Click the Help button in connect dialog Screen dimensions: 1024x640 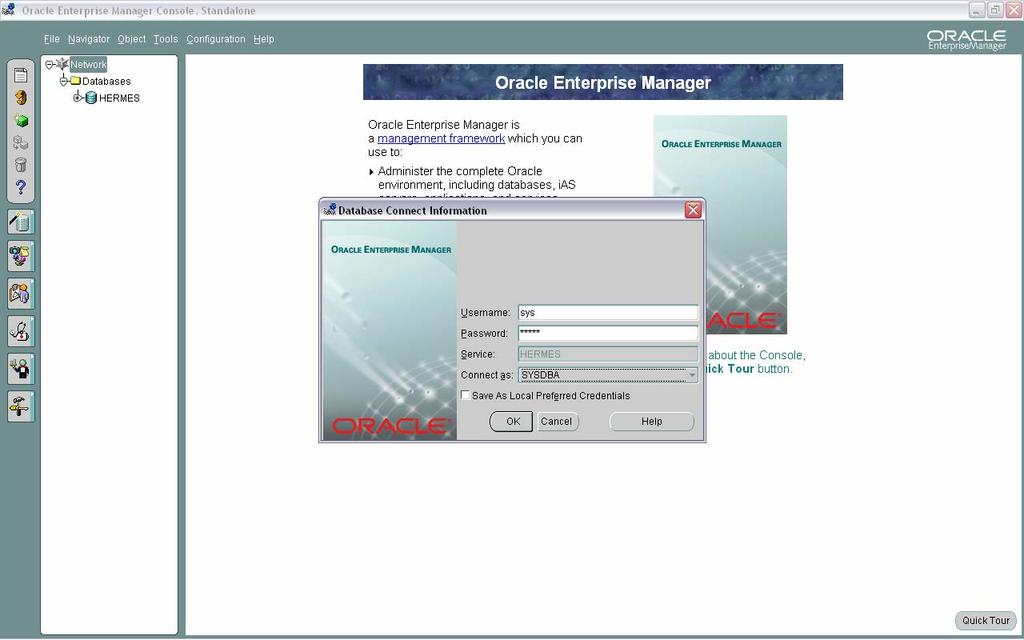[651, 421]
